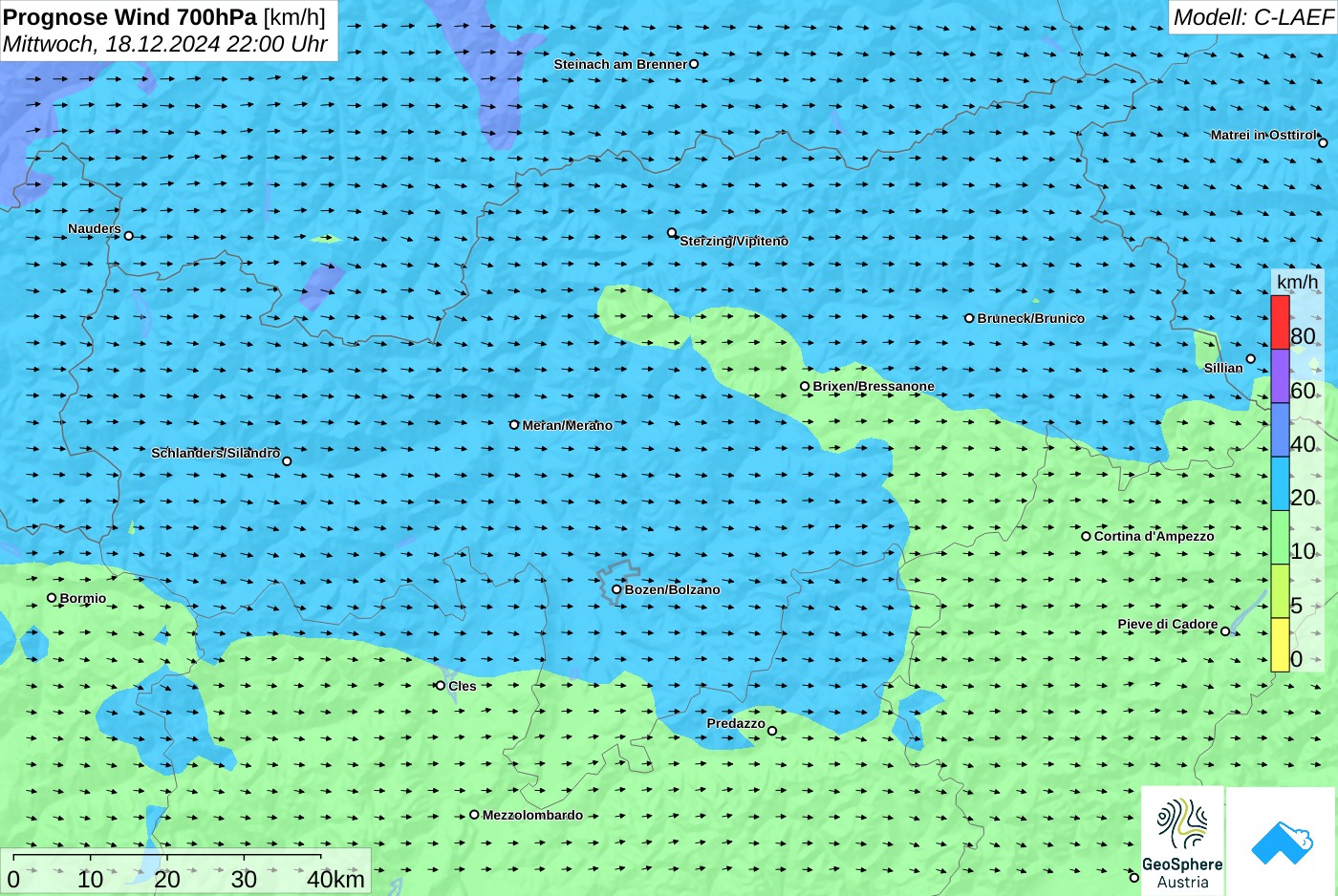Click the light blue 20 km/h legend color
Viewport: 1338px width, 896px height.
pyautogui.click(x=1280, y=484)
